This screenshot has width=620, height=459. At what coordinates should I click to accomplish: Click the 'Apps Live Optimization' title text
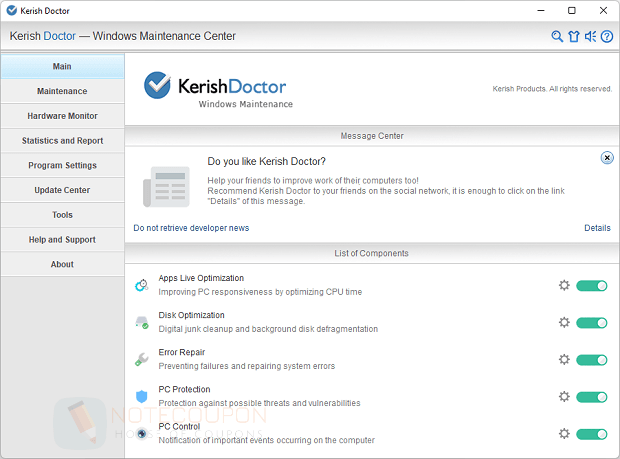[201, 278]
